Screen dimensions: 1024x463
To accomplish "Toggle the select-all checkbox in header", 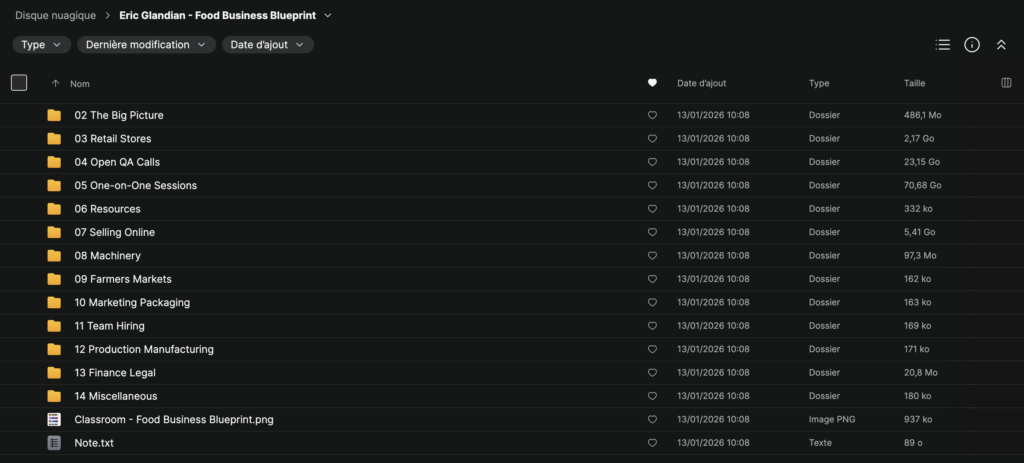I will (19, 83).
